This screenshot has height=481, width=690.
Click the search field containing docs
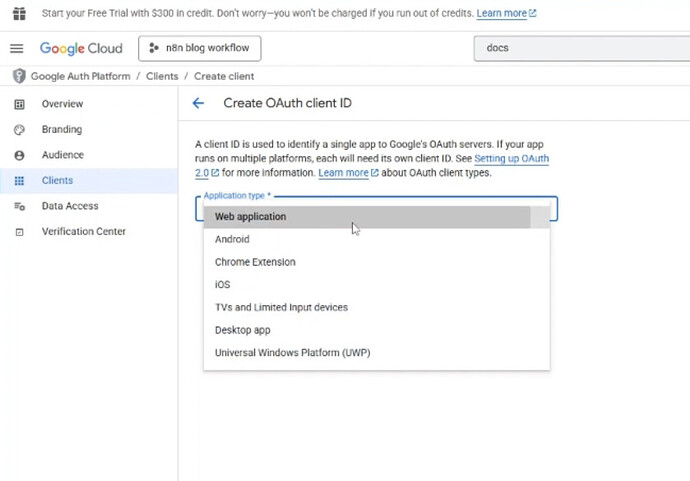580,48
